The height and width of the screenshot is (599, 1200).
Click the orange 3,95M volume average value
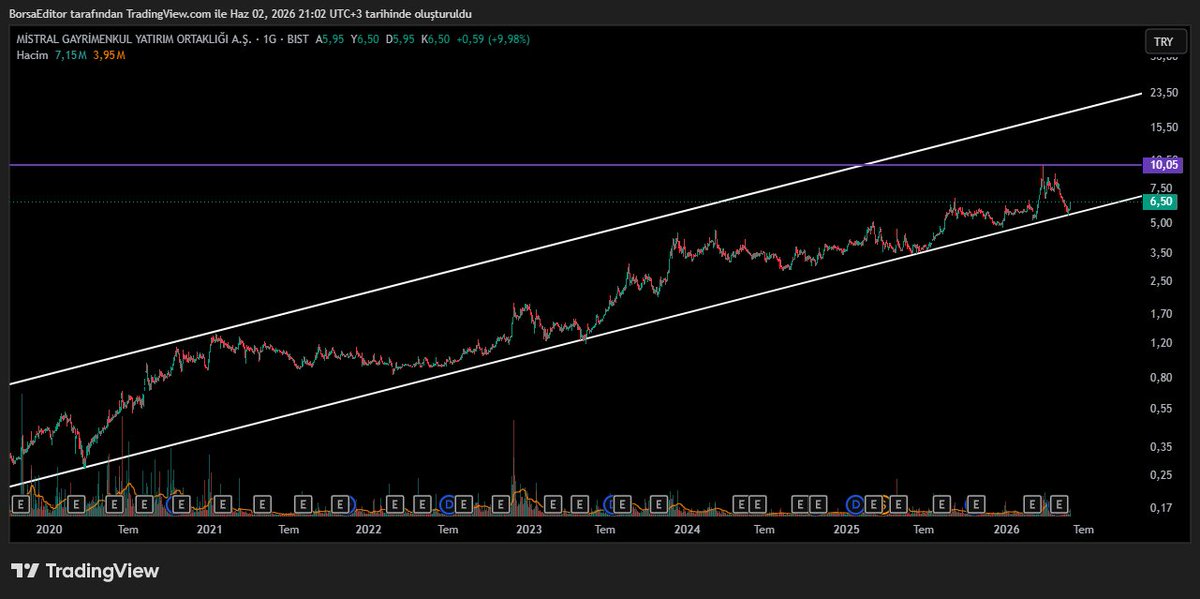click(x=110, y=54)
